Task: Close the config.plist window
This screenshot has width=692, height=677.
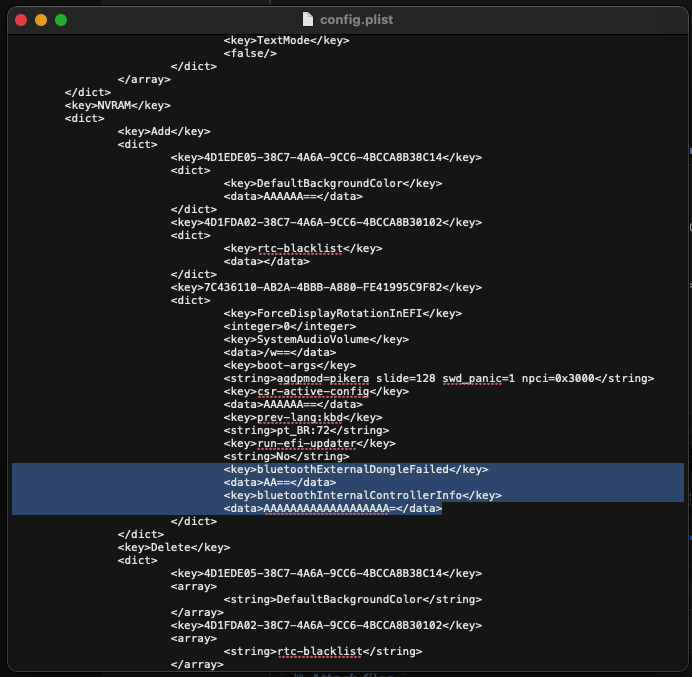Action: point(21,19)
